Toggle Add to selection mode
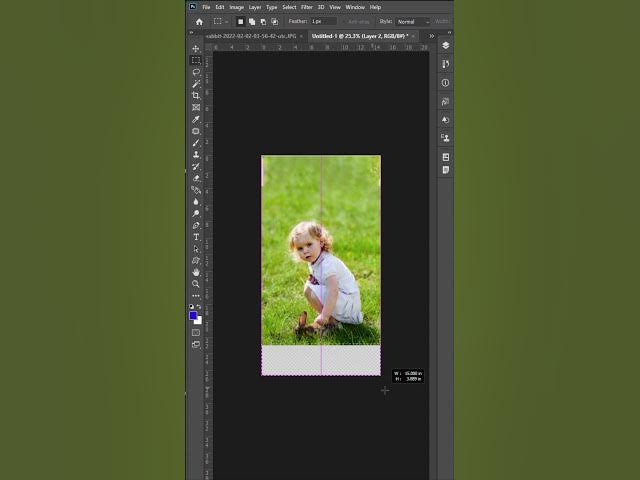640x480 pixels. pyautogui.click(x=252, y=21)
